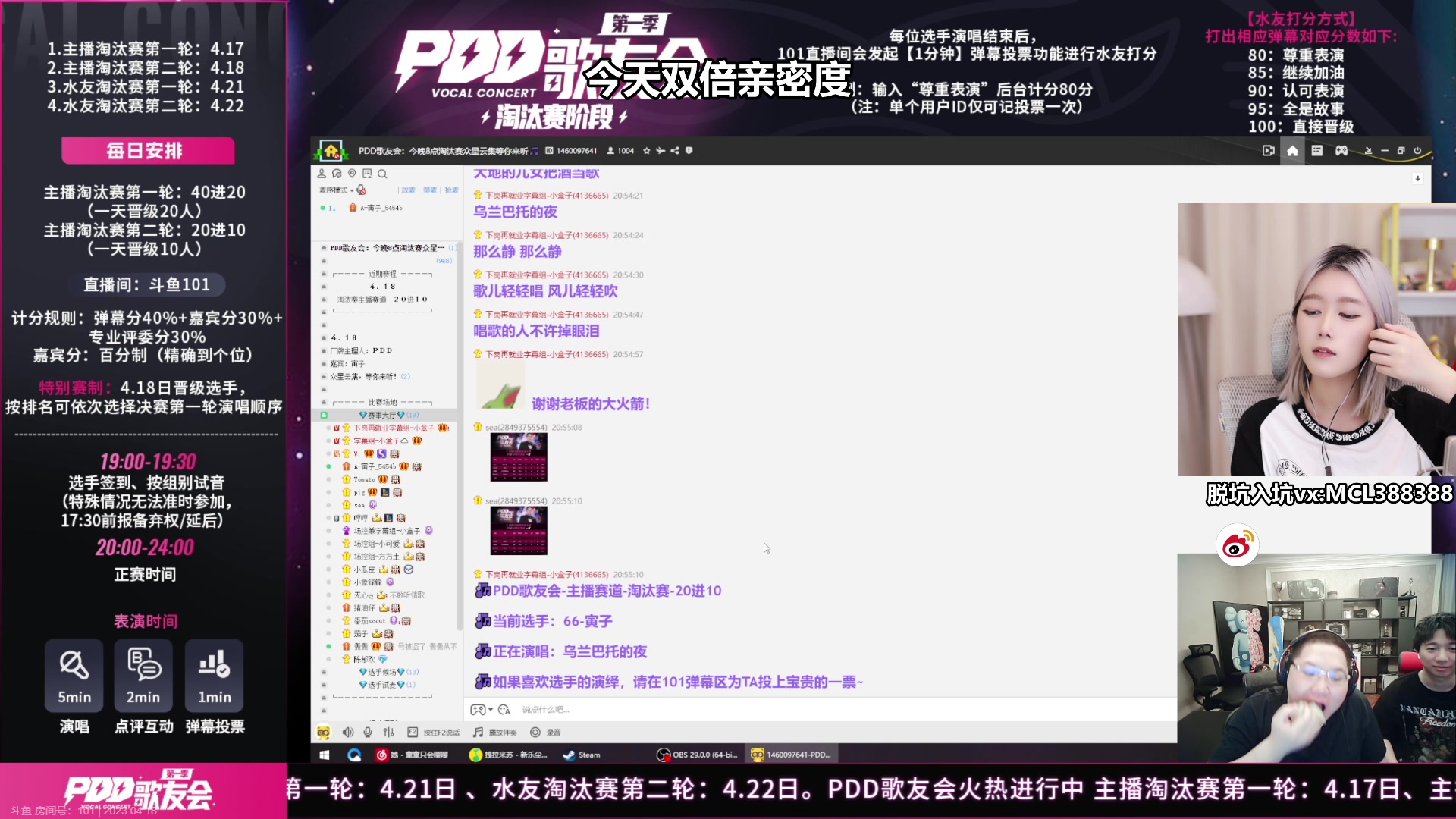Click 播放伴奏 accompaniment button

495,733
